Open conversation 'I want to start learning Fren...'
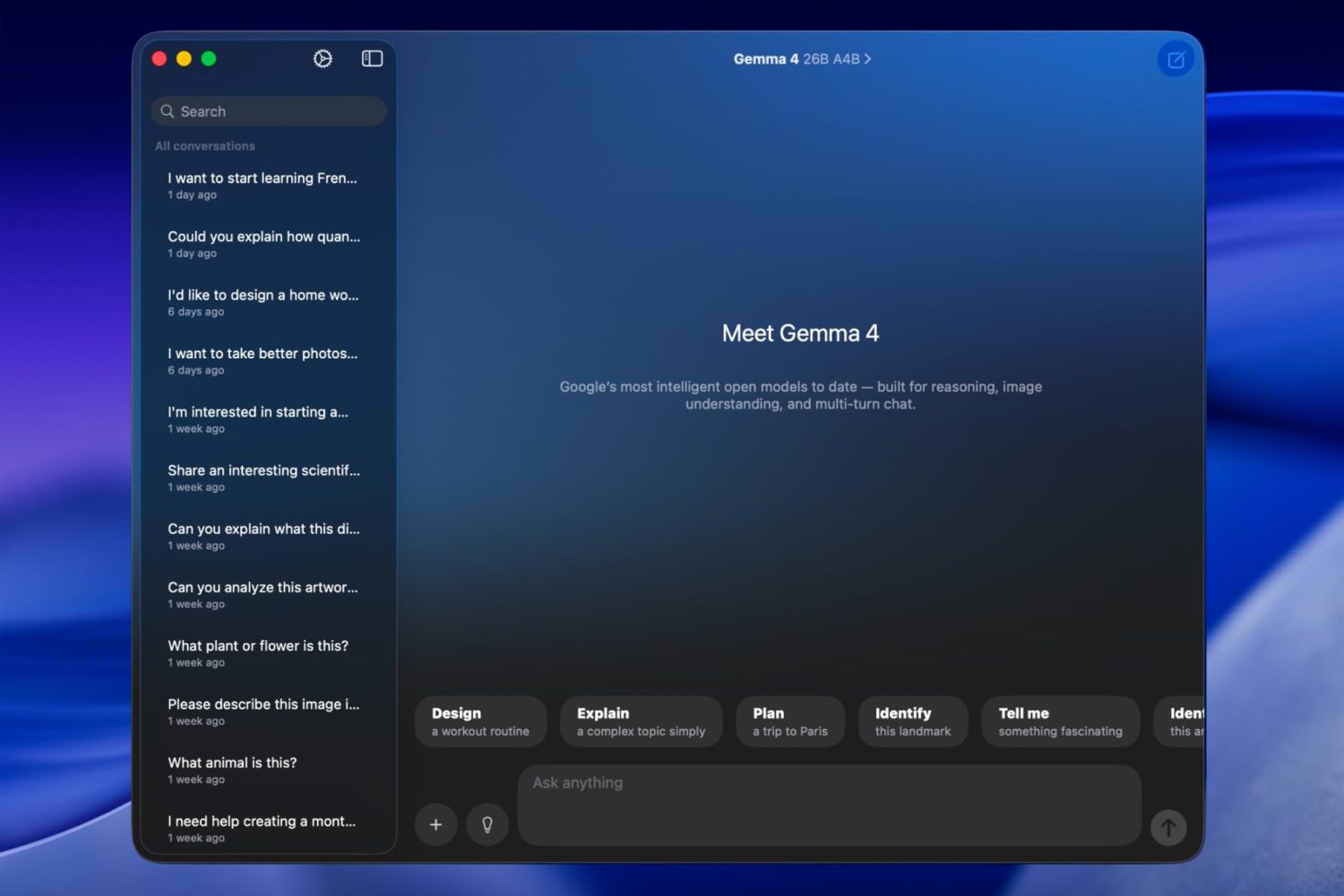This screenshot has width=1344, height=896. coord(269,185)
